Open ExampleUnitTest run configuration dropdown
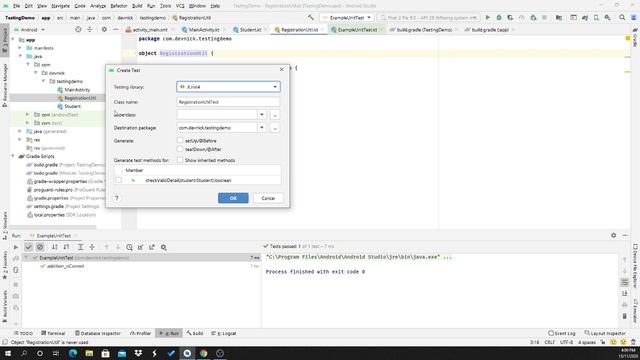The height and width of the screenshot is (360, 640). (x=347, y=18)
